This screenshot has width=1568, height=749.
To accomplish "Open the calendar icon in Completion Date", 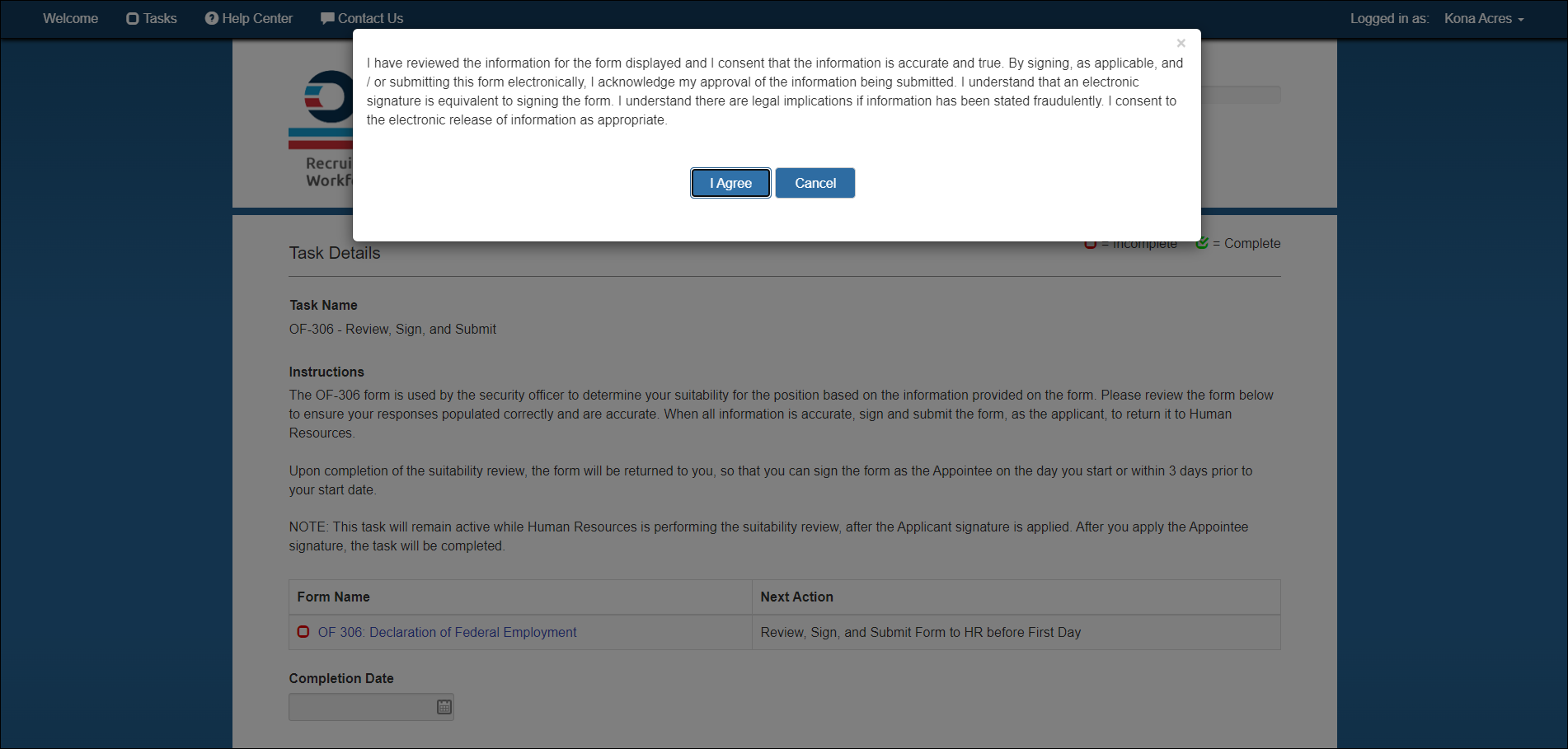I will click(444, 707).
